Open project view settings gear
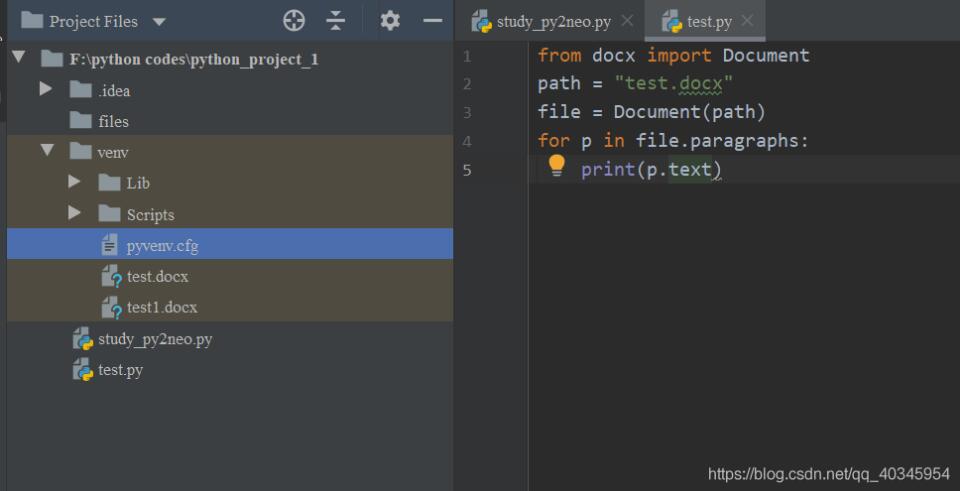Image resolution: width=960 pixels, height=491 pixels. (x=390, y=21)
